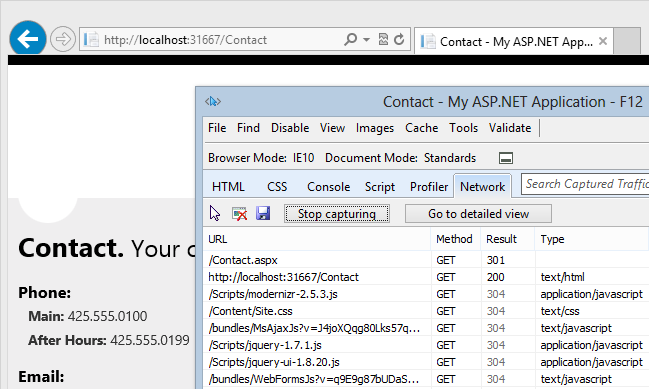Switch to the CSS tab

tap(277, 187)
